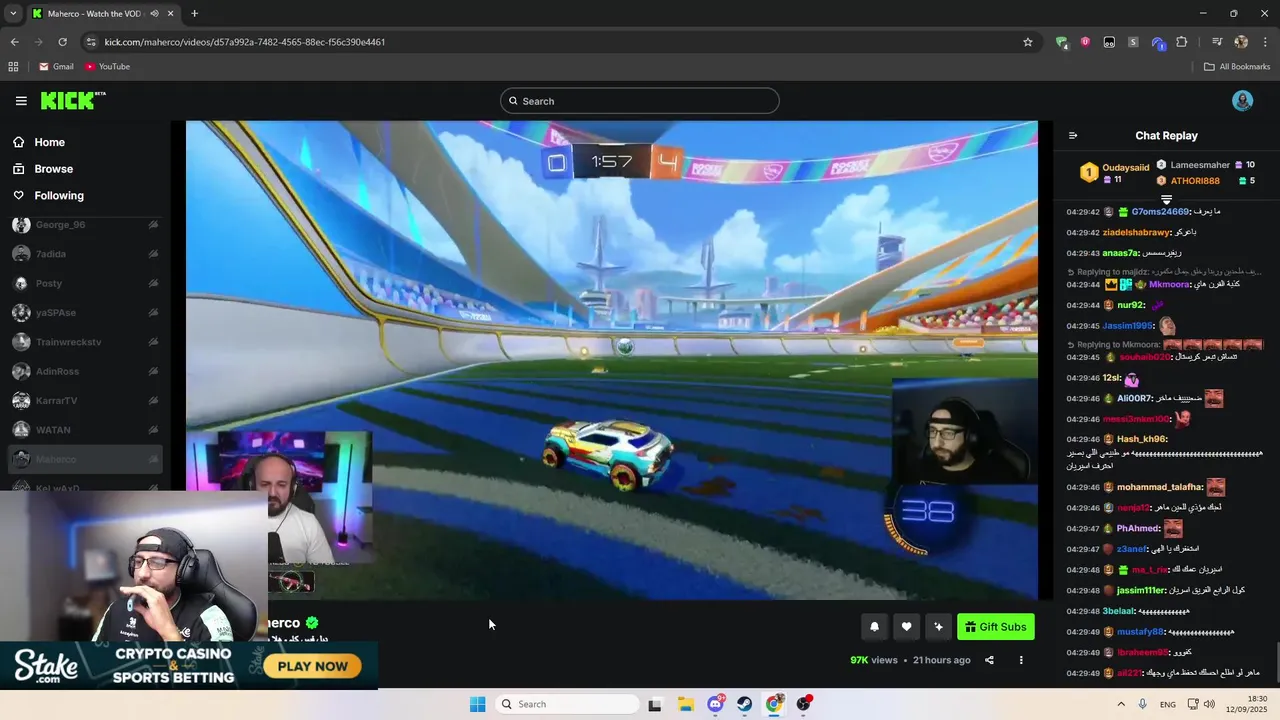Click ATHORI888 in top gifters
The image size is (1280, 720).
click(1195, 181)
